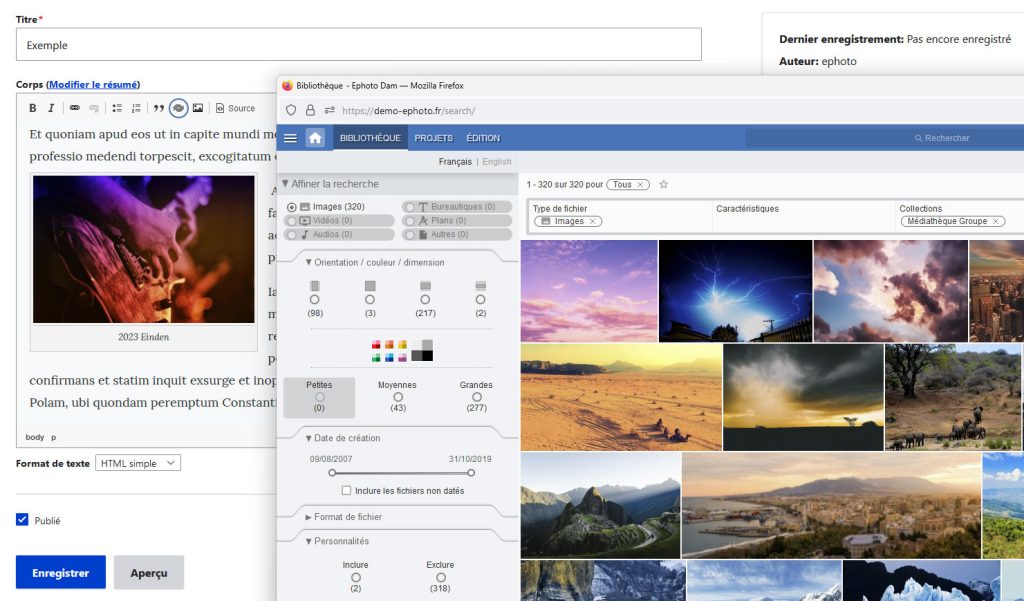Open the PROJETS tab
Screen dimensions: 1024x601
434,138
